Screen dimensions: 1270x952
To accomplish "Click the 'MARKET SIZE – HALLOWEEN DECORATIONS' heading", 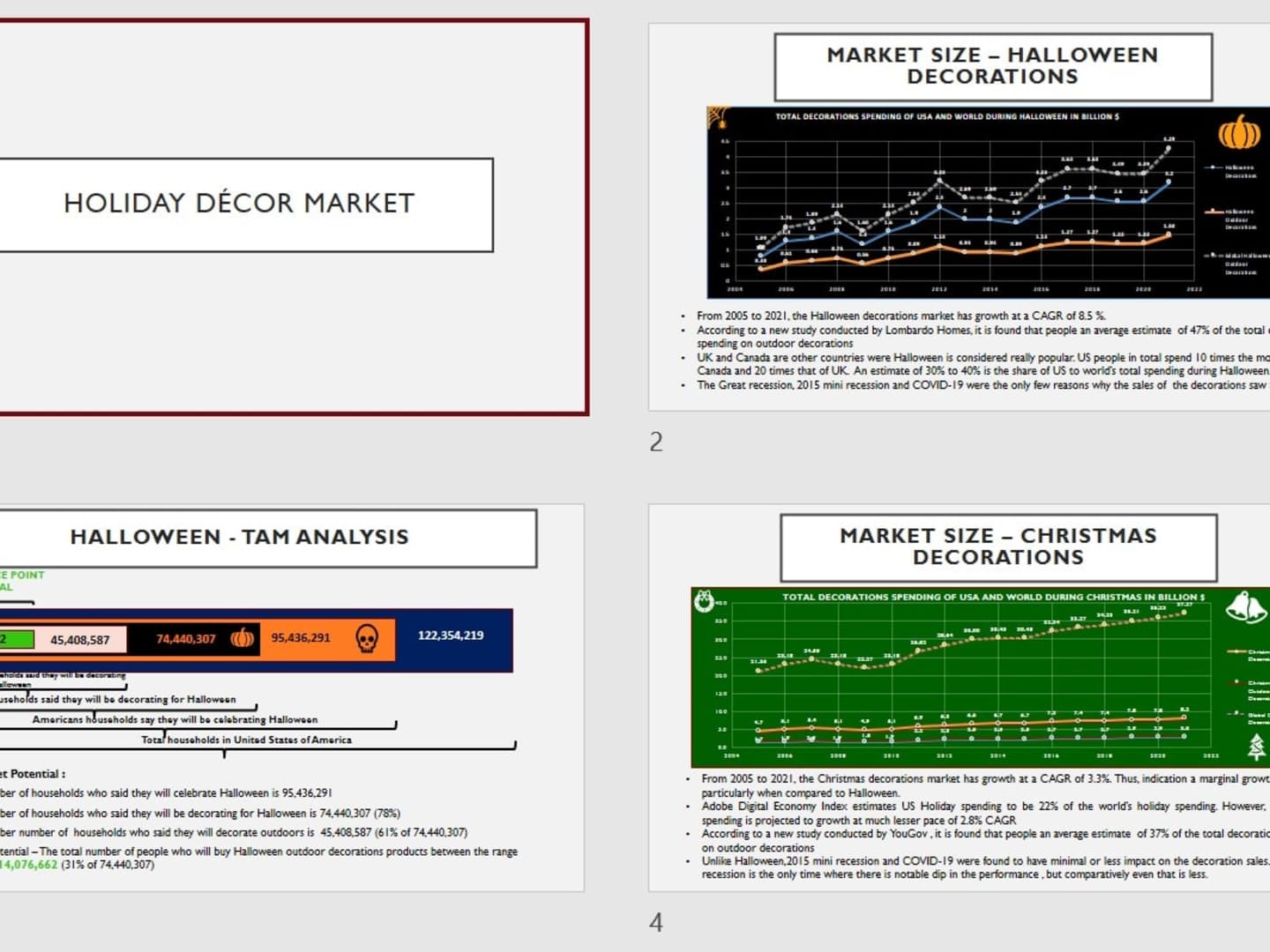I will click(992, 66).
